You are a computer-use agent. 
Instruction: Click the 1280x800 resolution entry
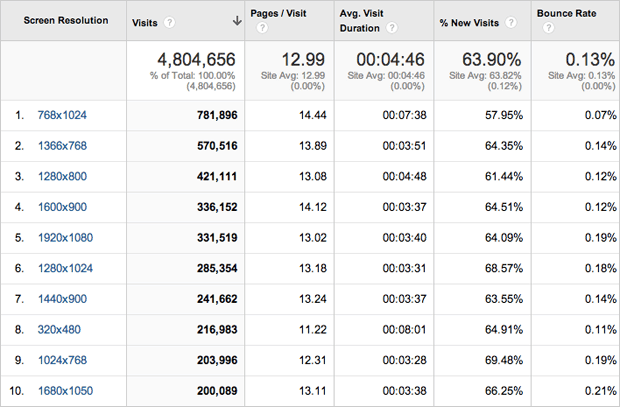62,175
